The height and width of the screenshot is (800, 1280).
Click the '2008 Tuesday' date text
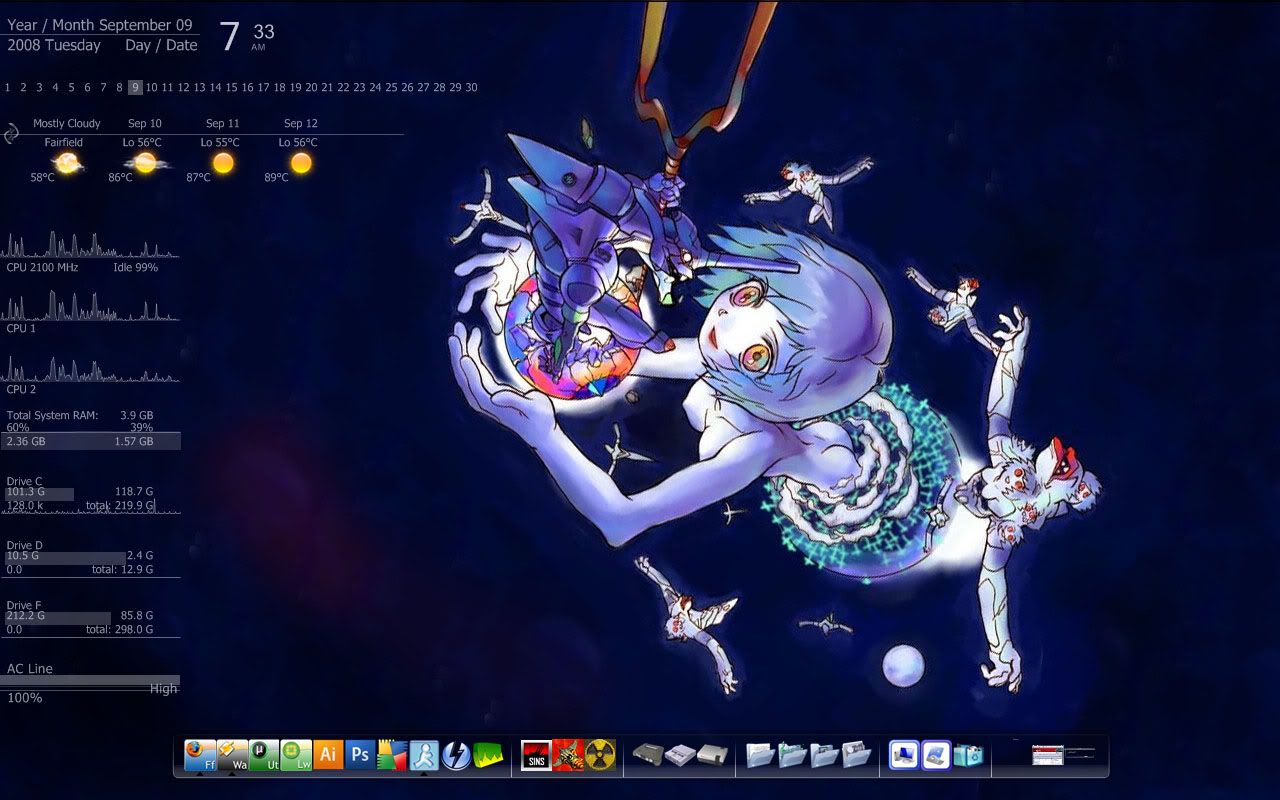[x=54, y=45]
